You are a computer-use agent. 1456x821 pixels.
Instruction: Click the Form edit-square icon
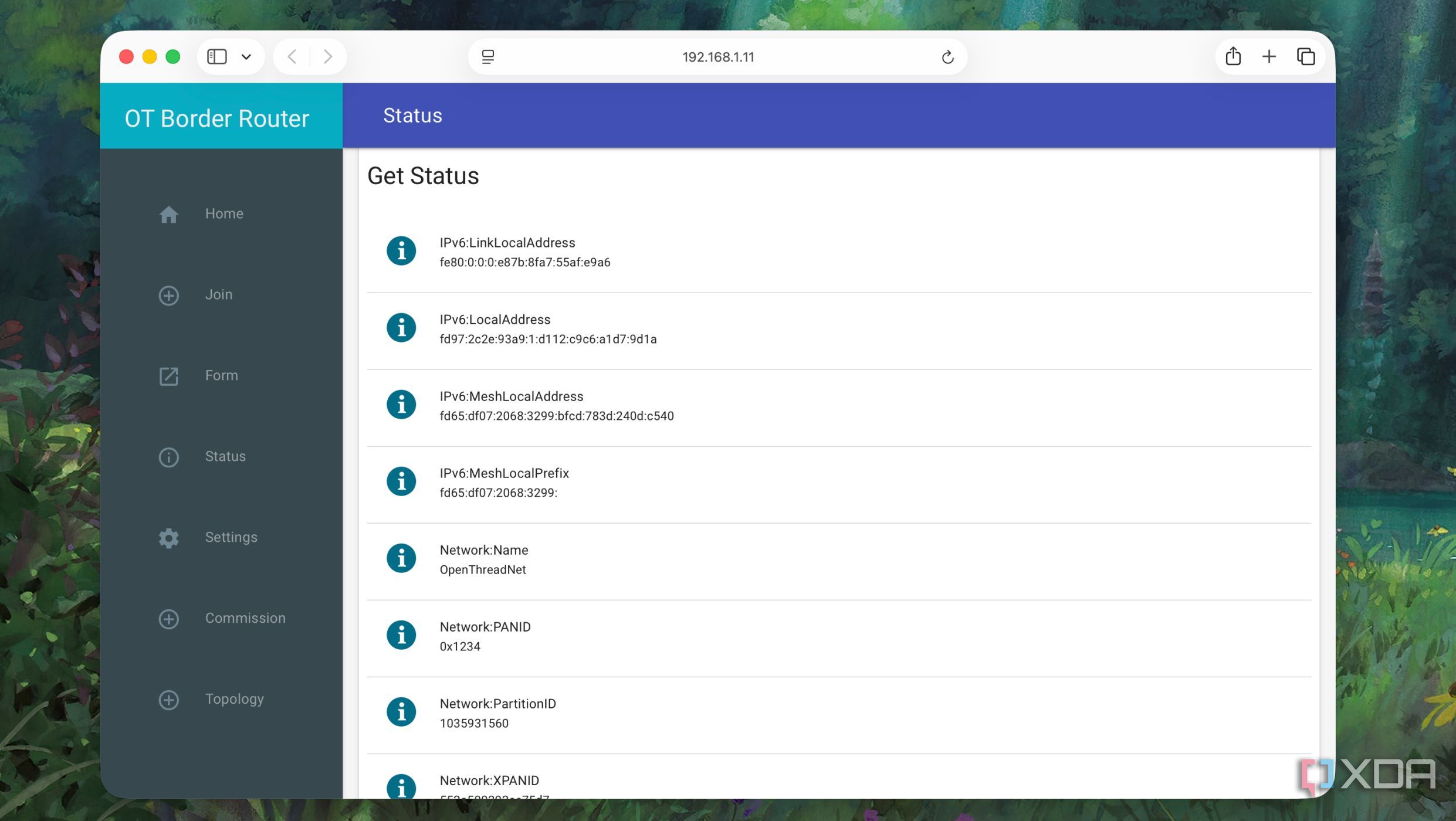(168, 376)
